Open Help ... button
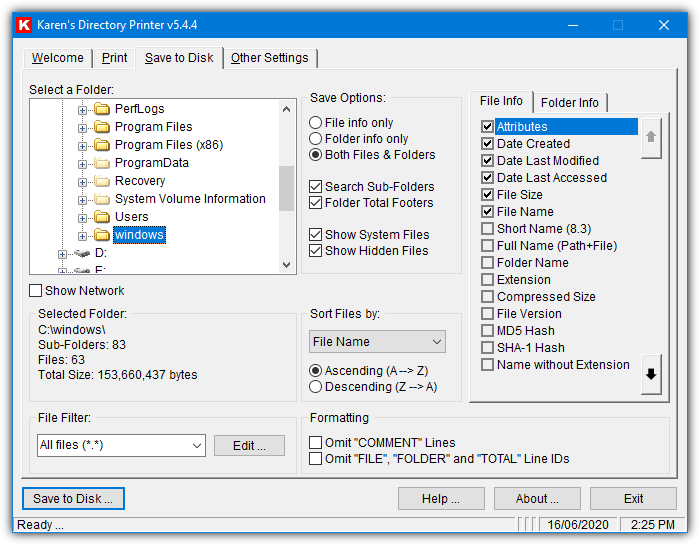Image resolution: width=700 pixels, height=544 pixels. pyautogui.click(x=441, y=498)
